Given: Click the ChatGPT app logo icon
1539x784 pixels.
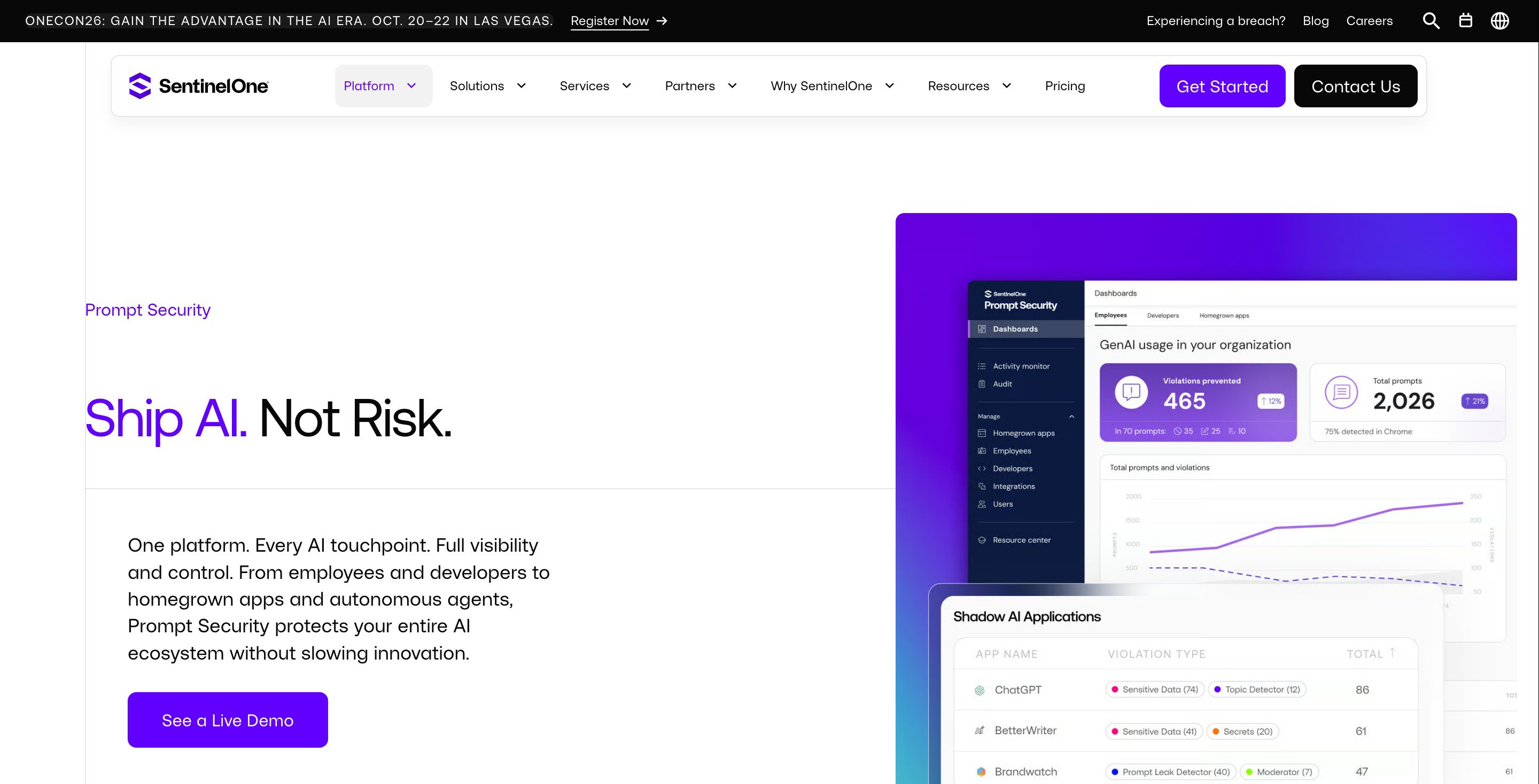Looking at the screenshot, I should (980, 690).
